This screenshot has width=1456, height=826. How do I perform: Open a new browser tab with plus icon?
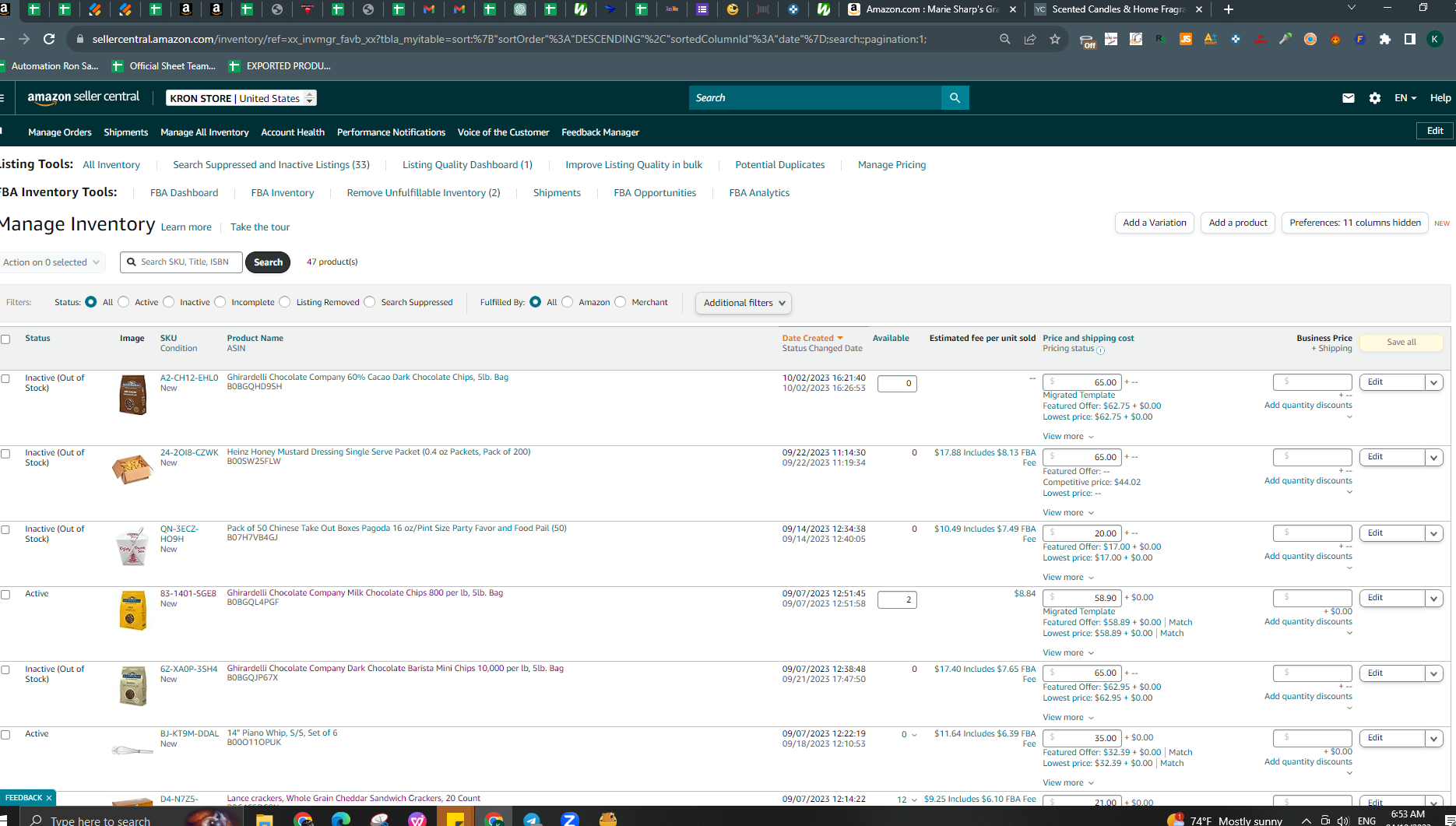[x=1229, y=9]
